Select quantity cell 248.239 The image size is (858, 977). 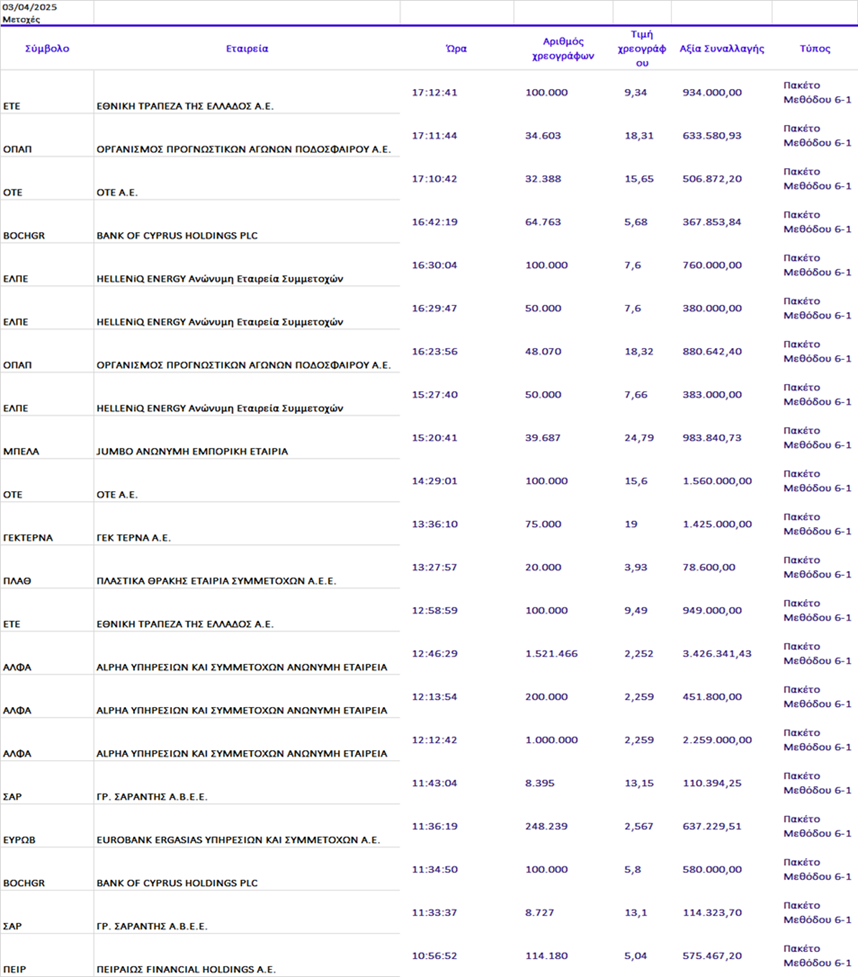pyautogui.click(x=546, y=826)
